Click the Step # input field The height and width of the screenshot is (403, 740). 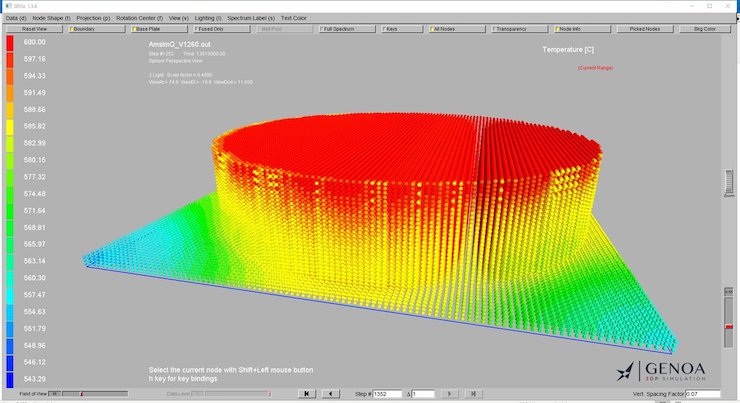[x=384, y=394]
